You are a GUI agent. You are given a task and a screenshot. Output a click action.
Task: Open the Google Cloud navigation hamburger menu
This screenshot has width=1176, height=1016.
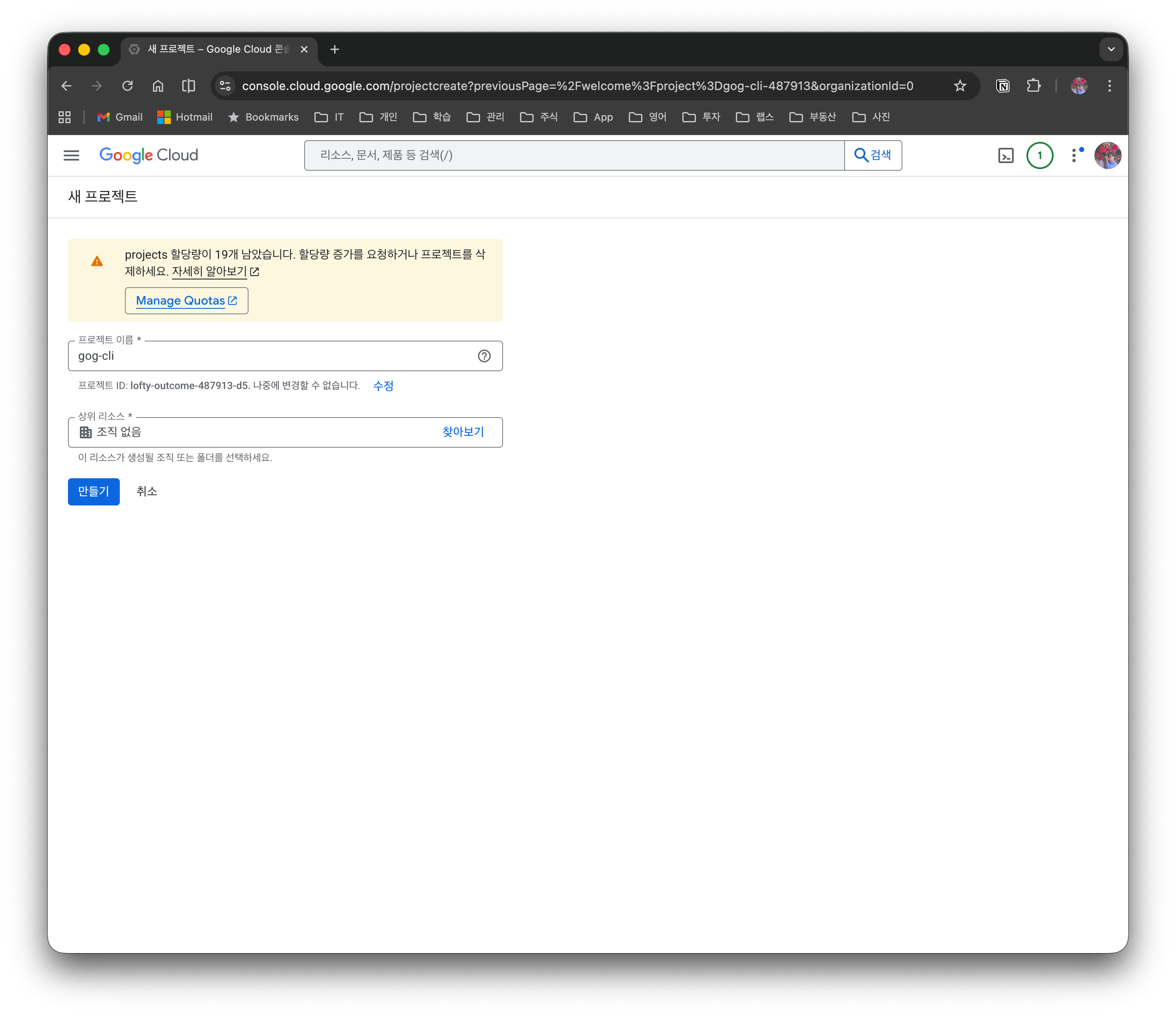pyautogui.click(x=71, y=155)
